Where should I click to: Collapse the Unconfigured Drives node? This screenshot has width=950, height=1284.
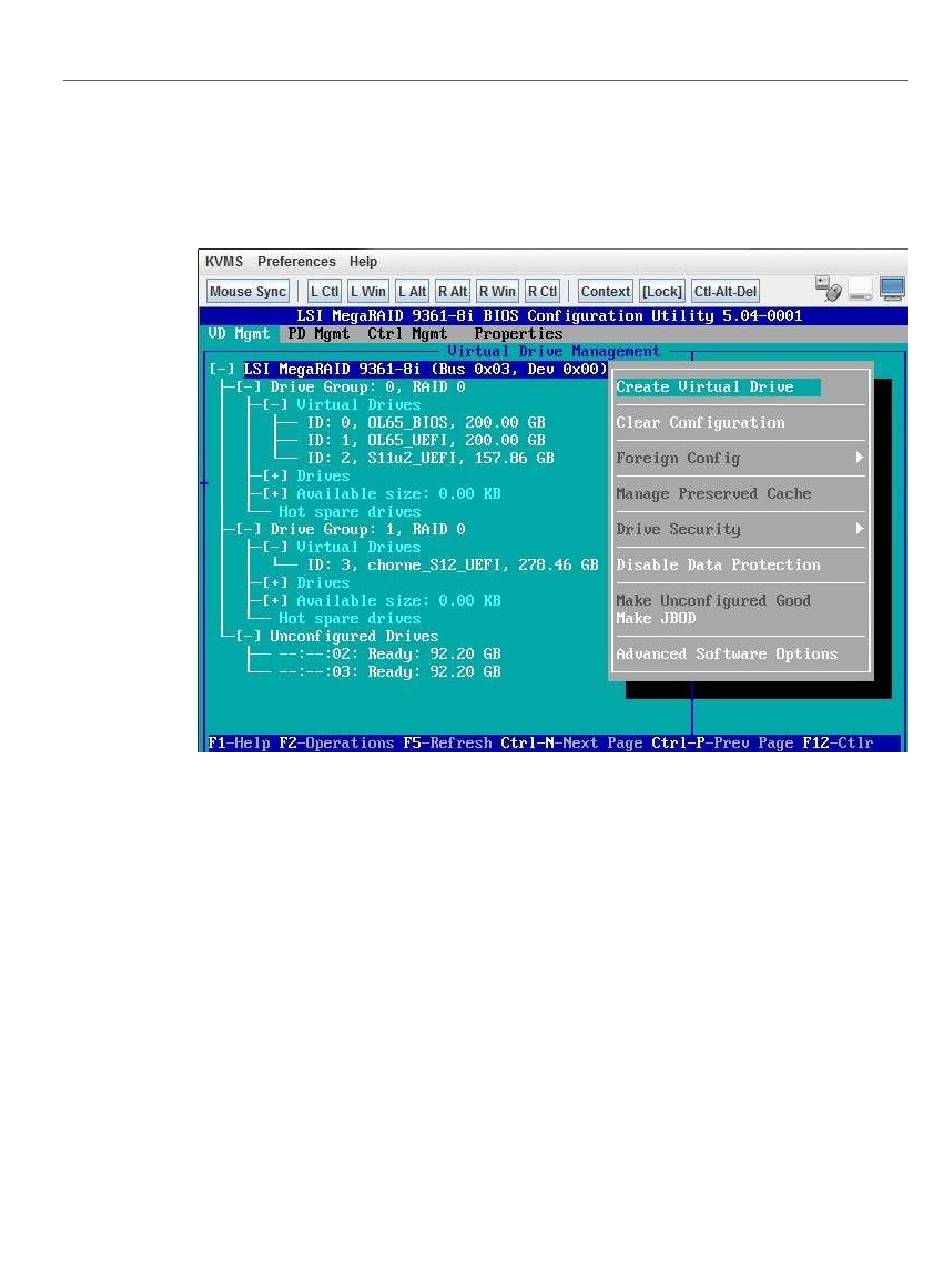pyautogui.click(x=250, y=636)
